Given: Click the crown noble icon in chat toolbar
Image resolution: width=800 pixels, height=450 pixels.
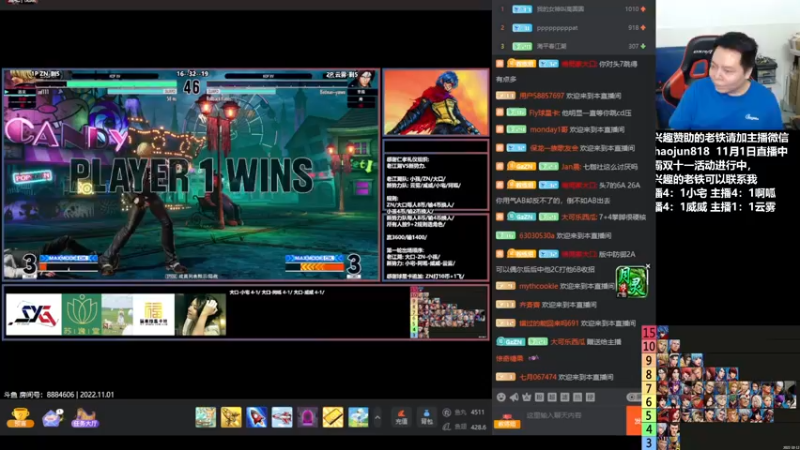Looking at the screenshot, I should (x=527, y=397).
